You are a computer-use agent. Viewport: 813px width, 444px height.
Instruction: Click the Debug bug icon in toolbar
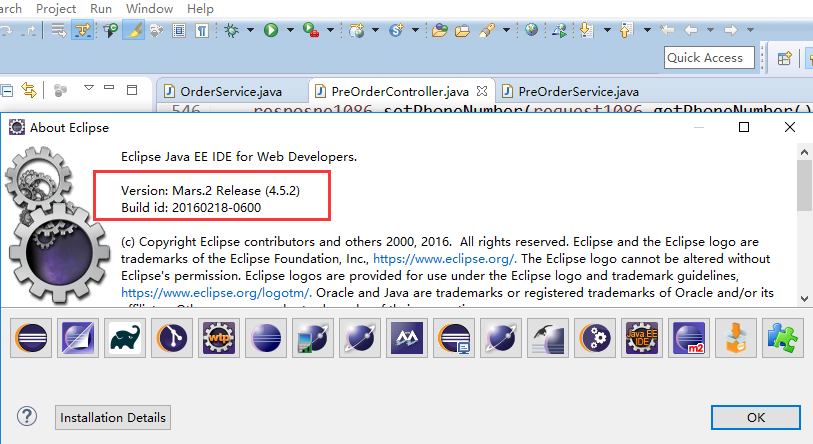[231, 31]
